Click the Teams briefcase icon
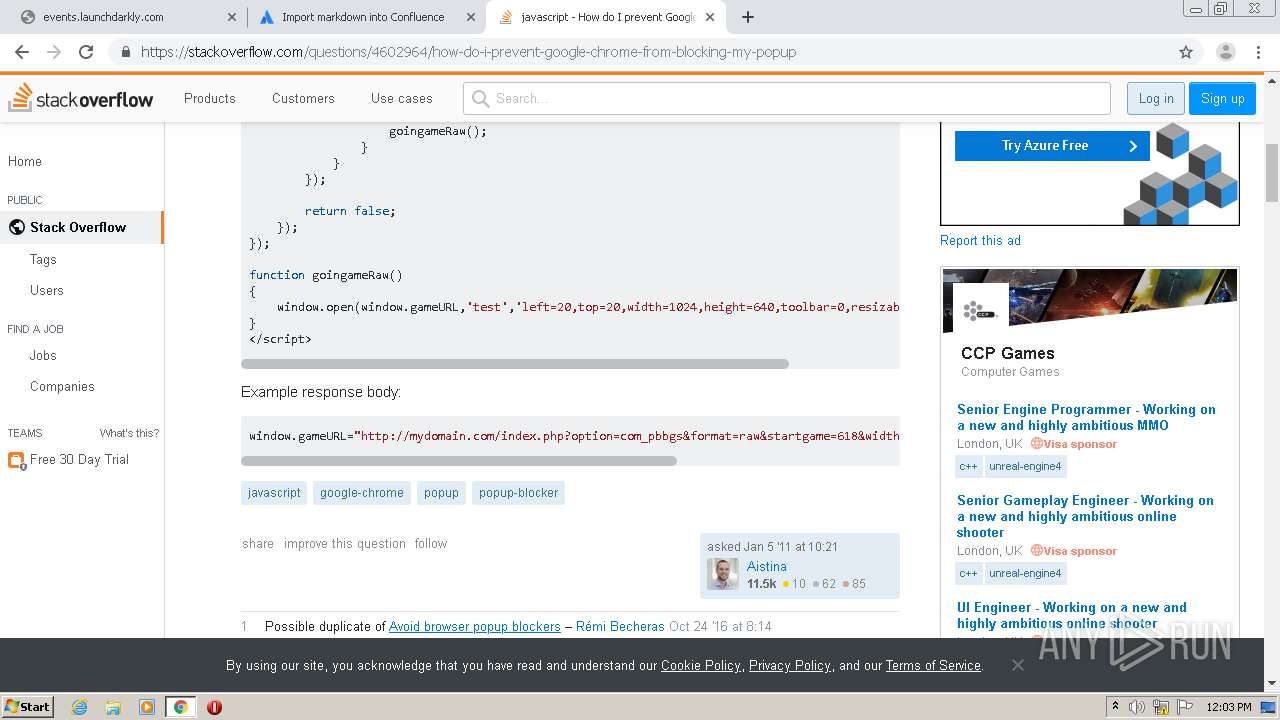The width and height of the screenshot is (1280, 720). click(x=16, y=460)
